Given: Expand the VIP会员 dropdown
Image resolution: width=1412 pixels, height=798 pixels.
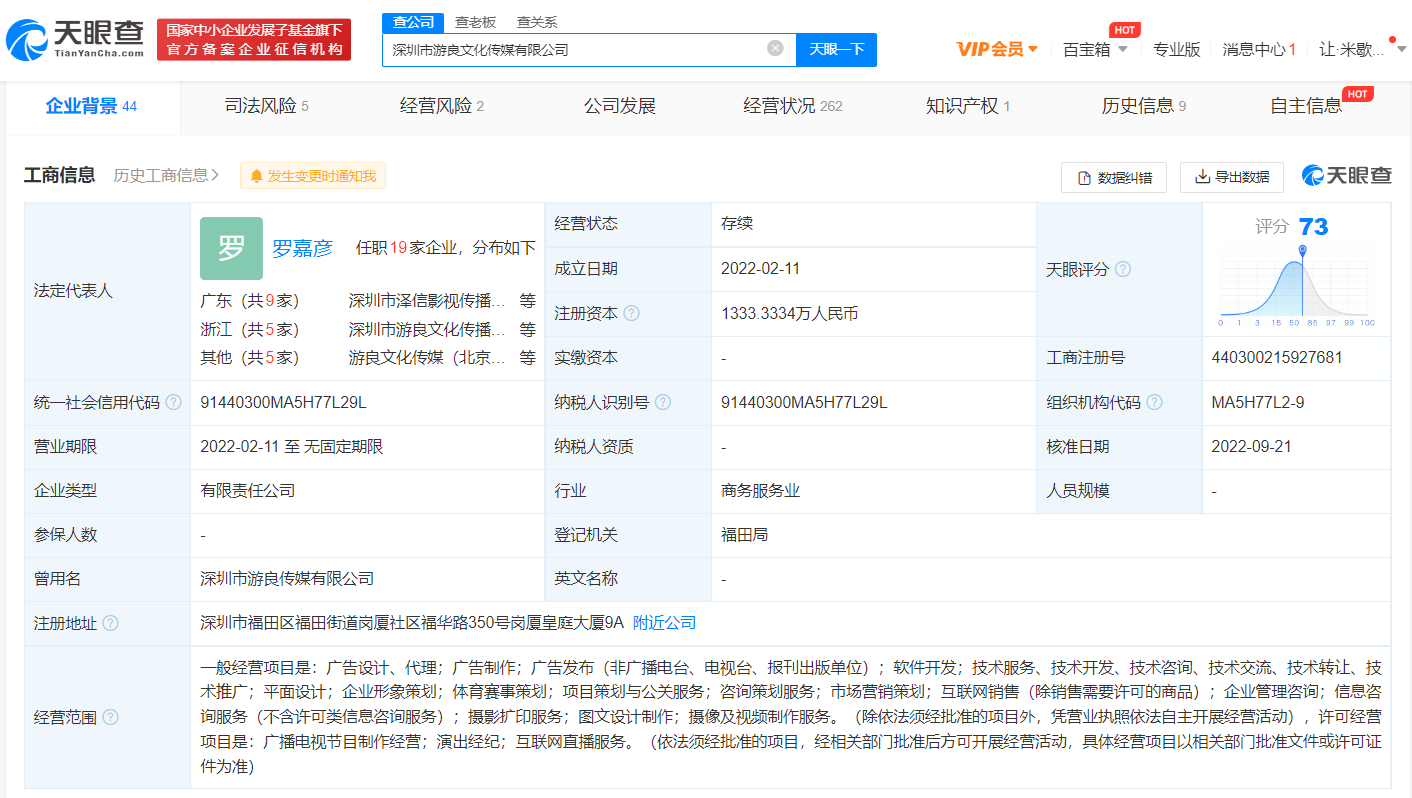Looking at the screenshot, I should (997, 49).
